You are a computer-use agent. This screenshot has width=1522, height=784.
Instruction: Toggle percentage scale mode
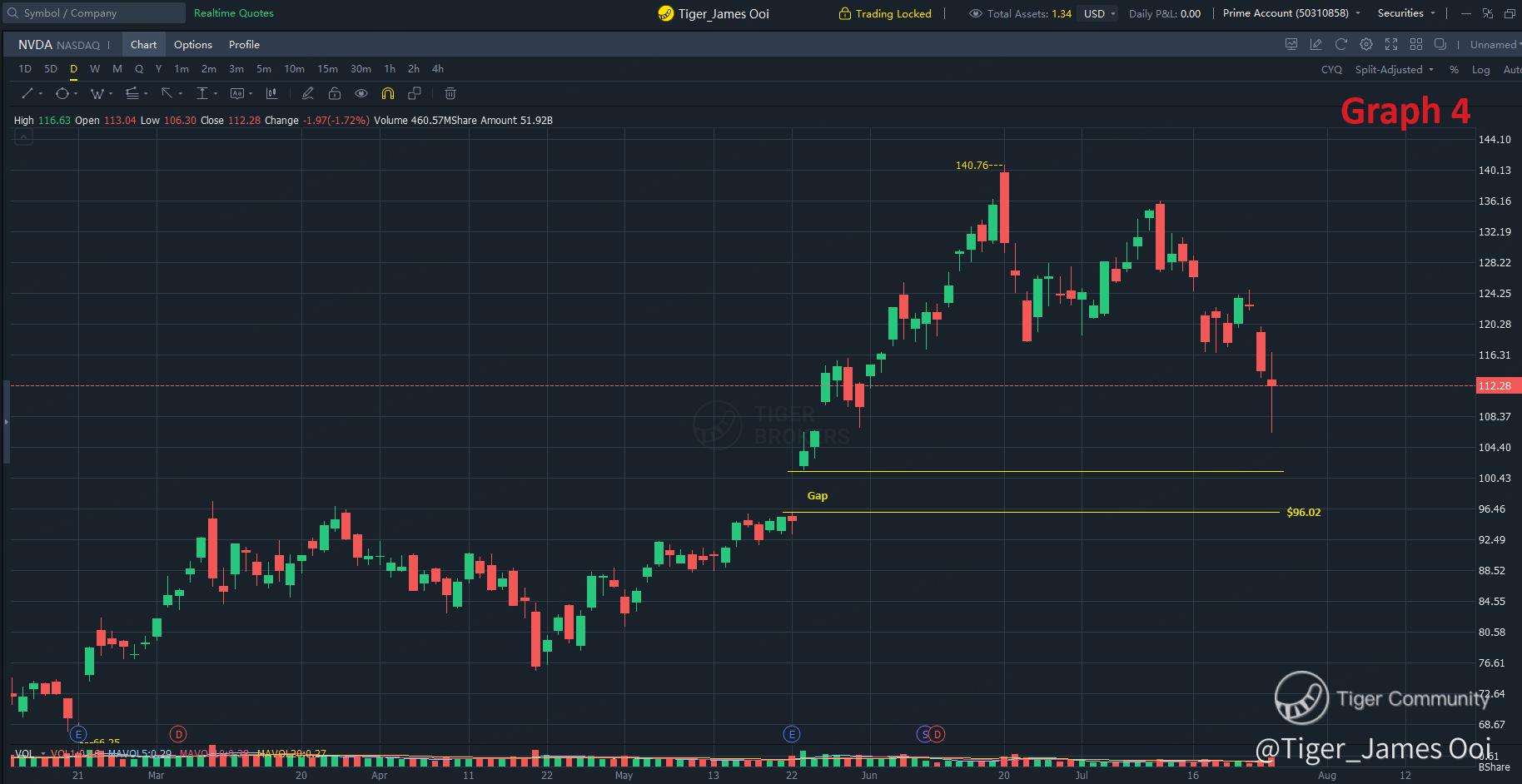1454,70
